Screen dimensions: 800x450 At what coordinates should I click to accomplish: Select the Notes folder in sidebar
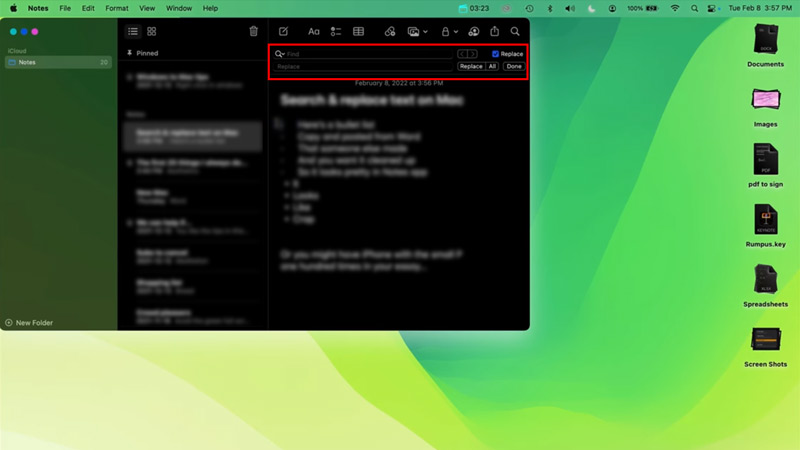[x=58, y=62]
